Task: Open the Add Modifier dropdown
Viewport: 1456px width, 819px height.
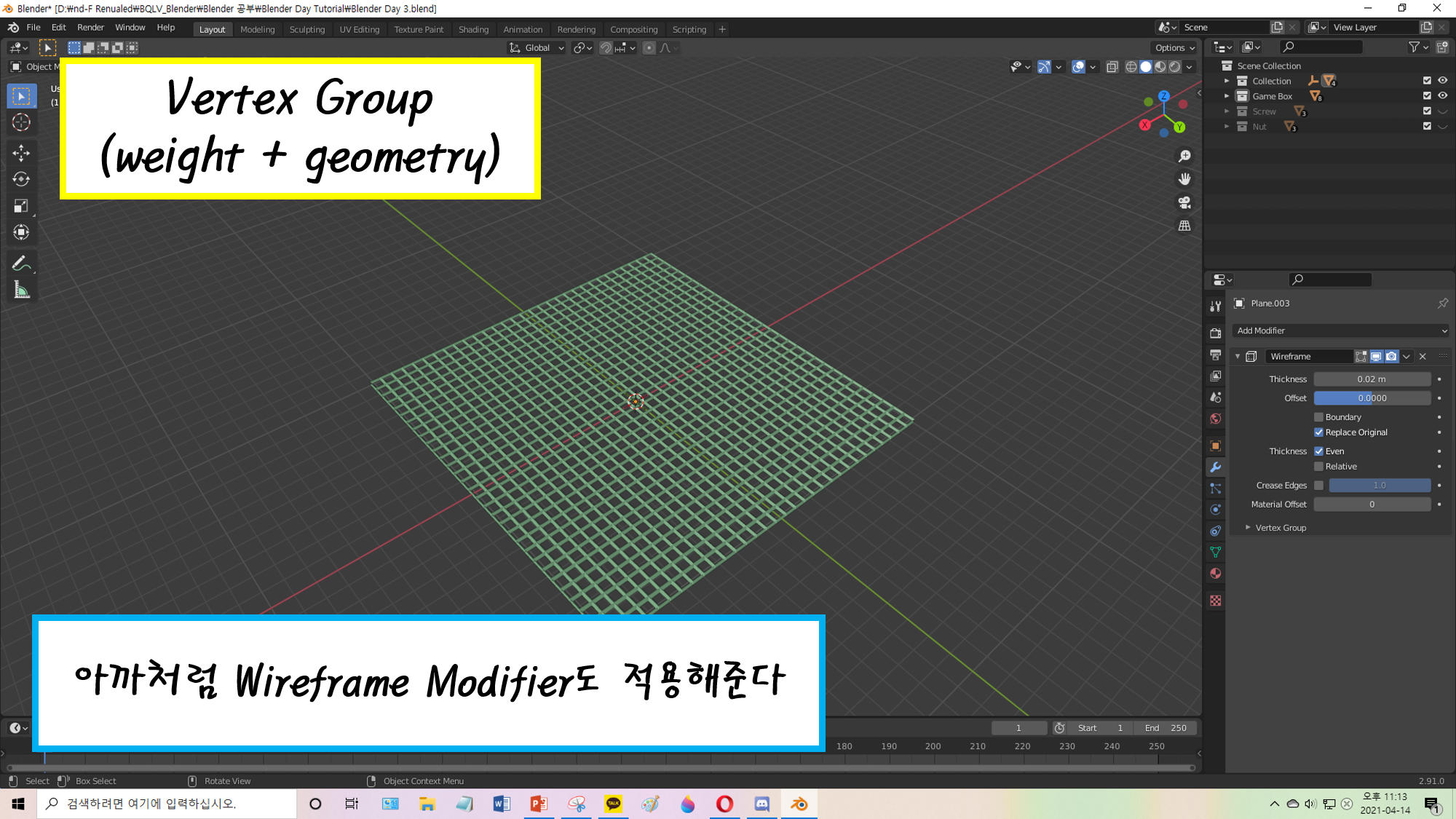Action: coord(1340,331)
